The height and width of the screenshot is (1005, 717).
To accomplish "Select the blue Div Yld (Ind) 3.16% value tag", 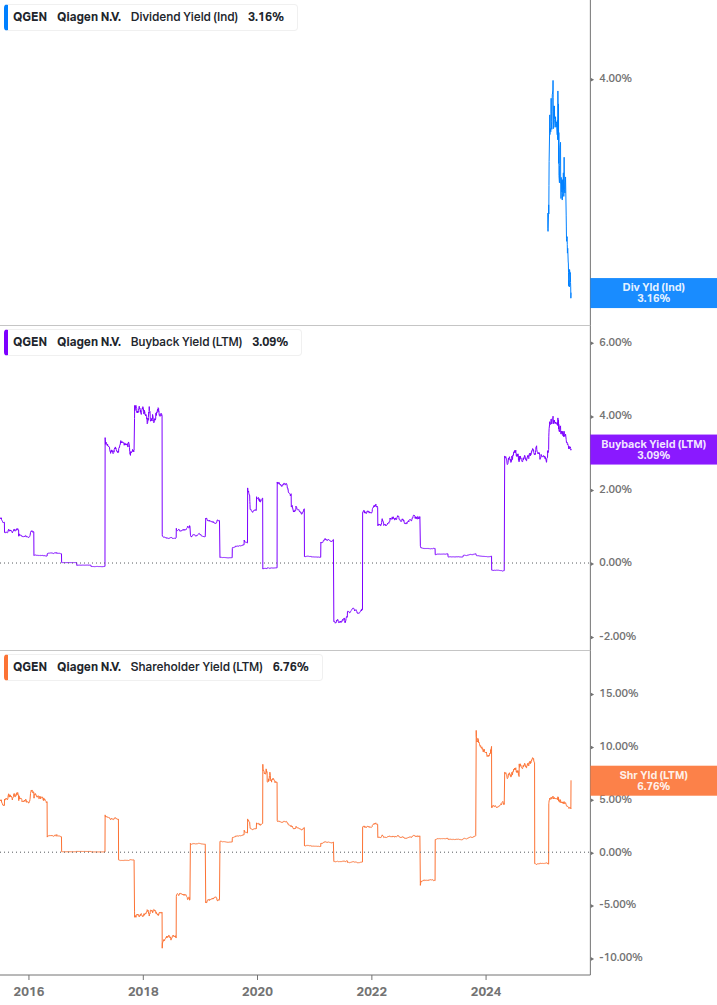I will pyautogui.click(x=654, y=293).
